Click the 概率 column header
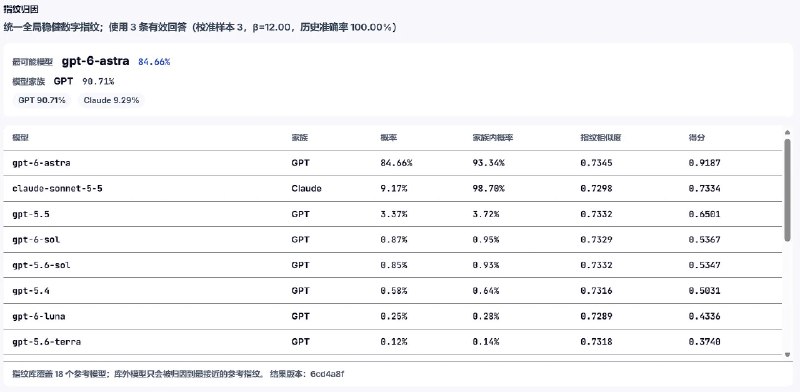Screen dimensions: 800x392 389,138
